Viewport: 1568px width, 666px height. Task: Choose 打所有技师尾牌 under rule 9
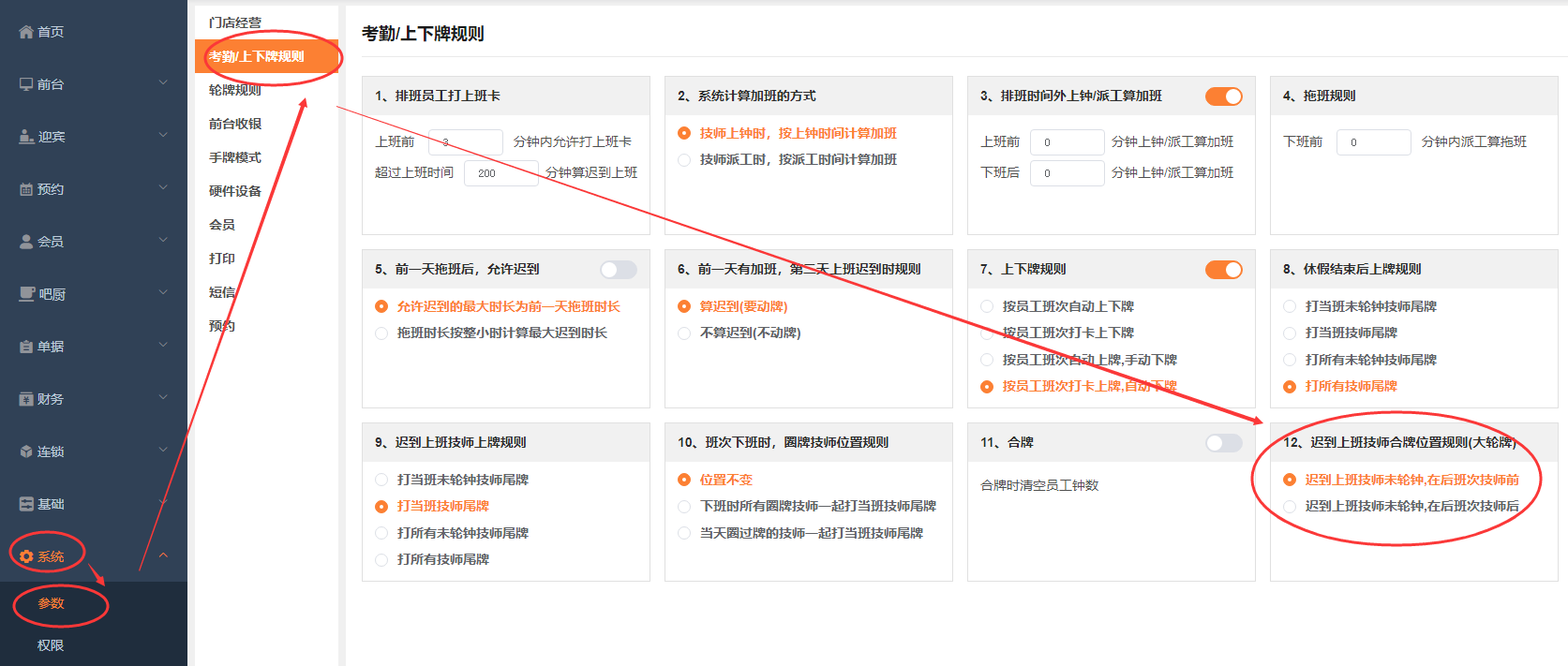coord(432,560)
